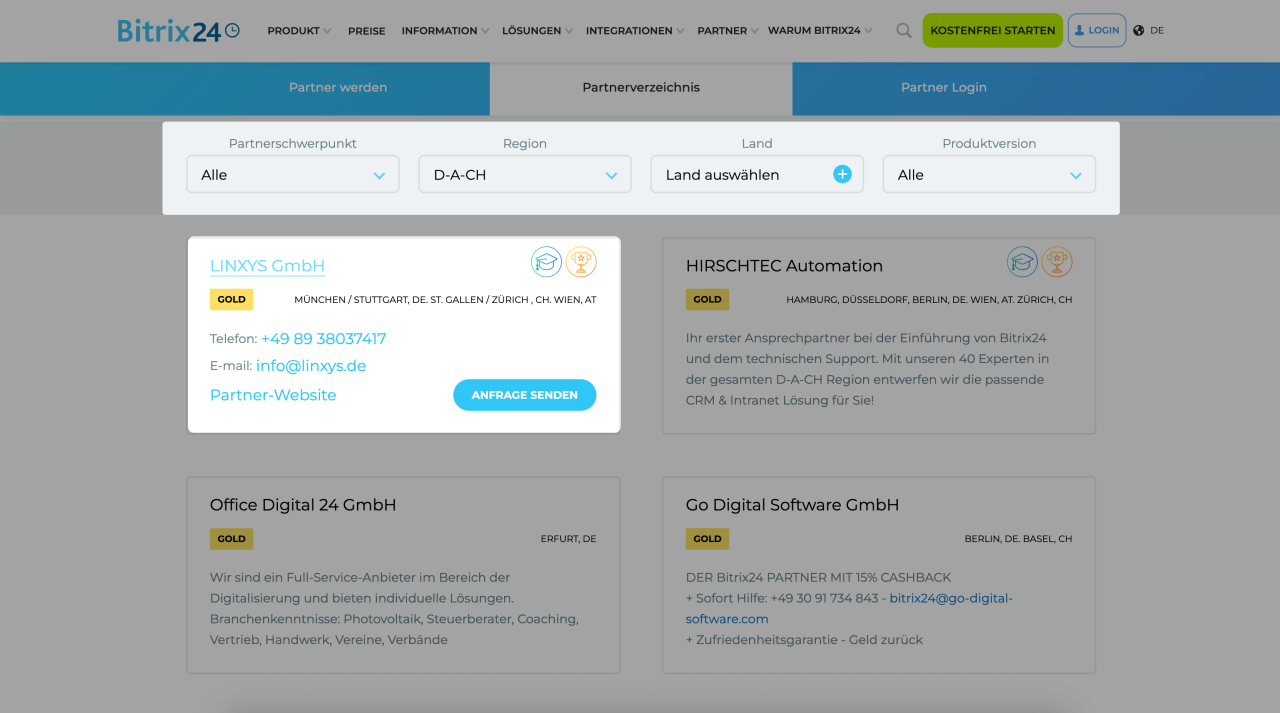Click HIRSCHTEC trophy award badge
The width and height of the screenshot is (1280, 713).
coord(1057,262)
